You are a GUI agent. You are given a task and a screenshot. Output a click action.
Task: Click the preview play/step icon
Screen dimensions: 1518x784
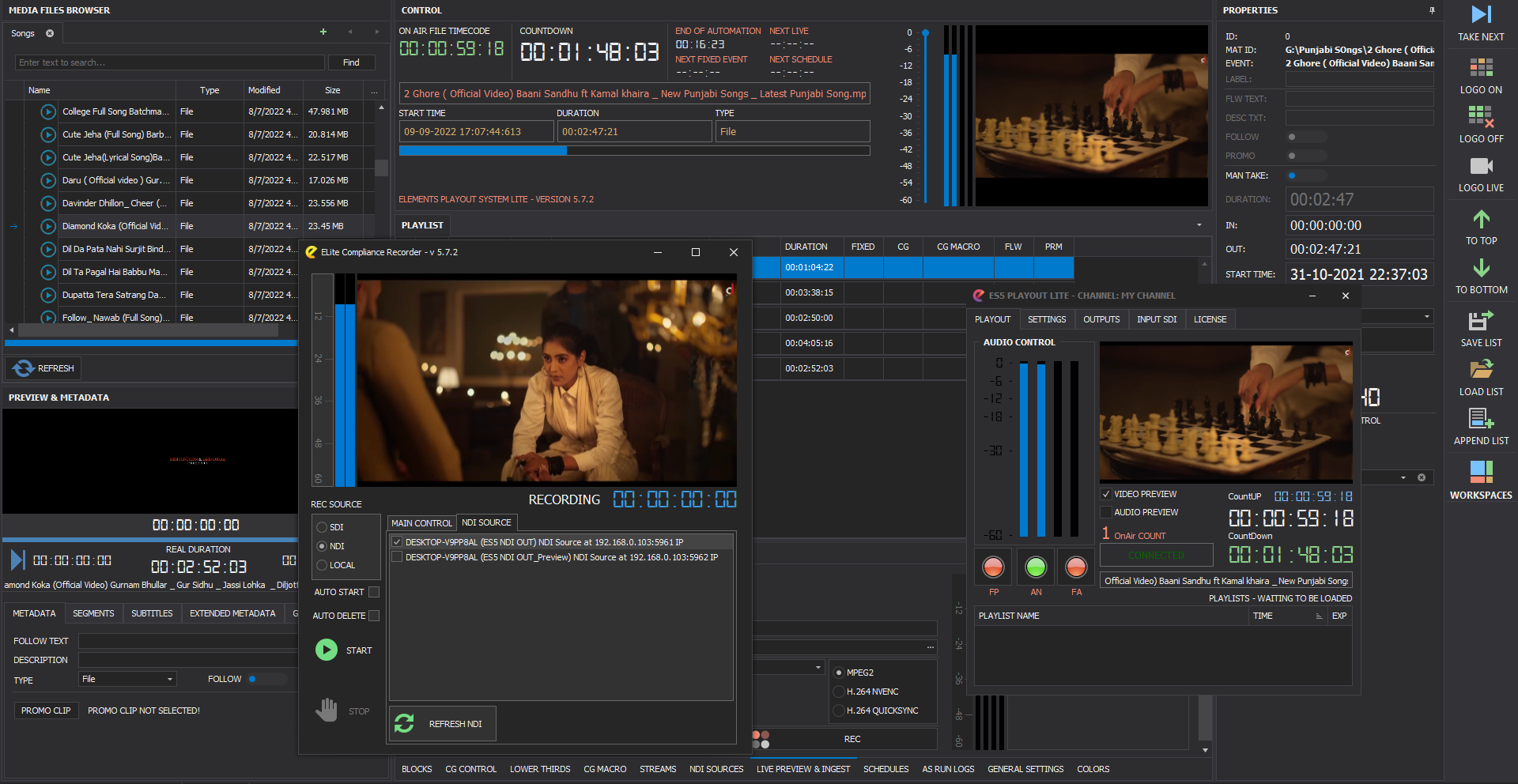coord(17,560)
